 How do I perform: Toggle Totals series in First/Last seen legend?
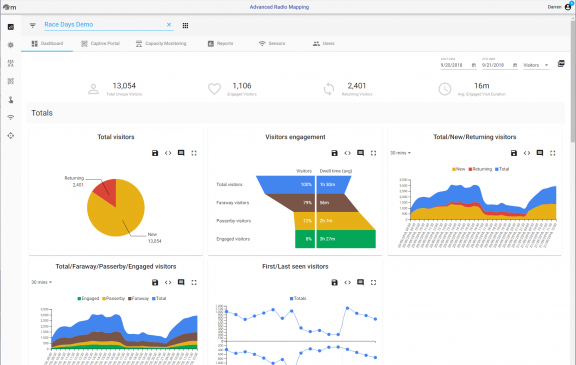298,299
